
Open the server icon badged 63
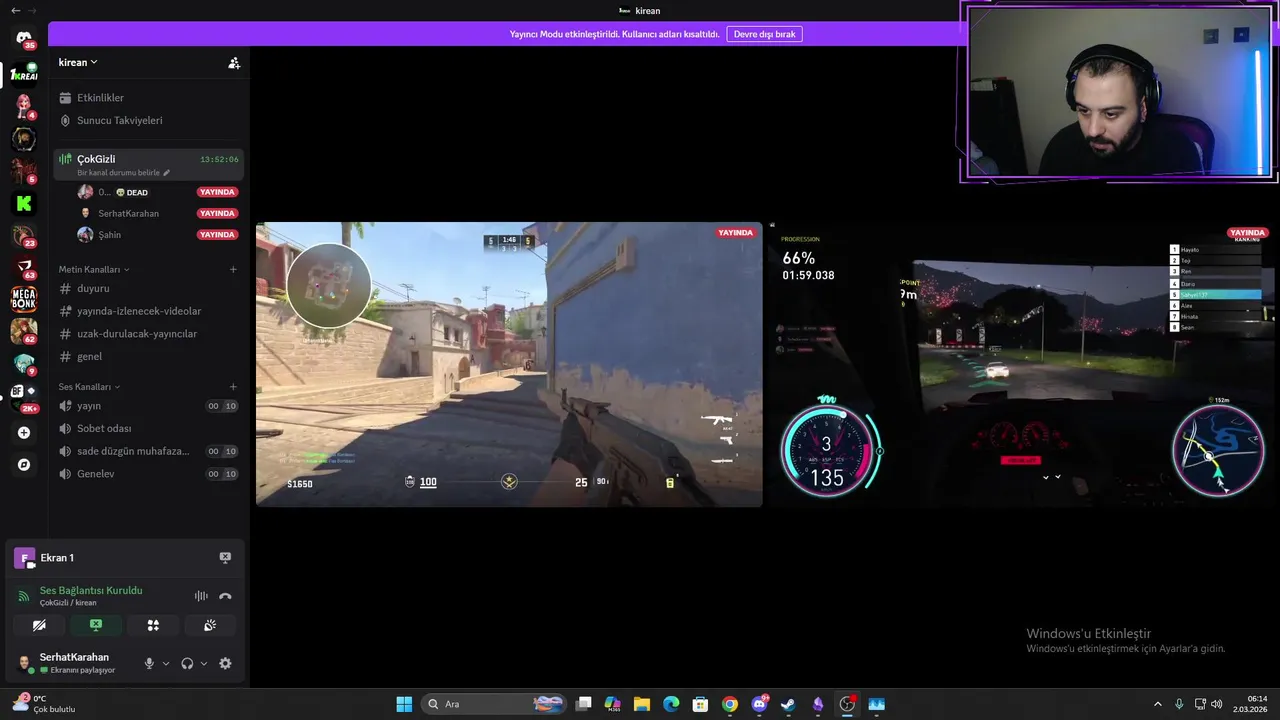click(x=24, y=267)
